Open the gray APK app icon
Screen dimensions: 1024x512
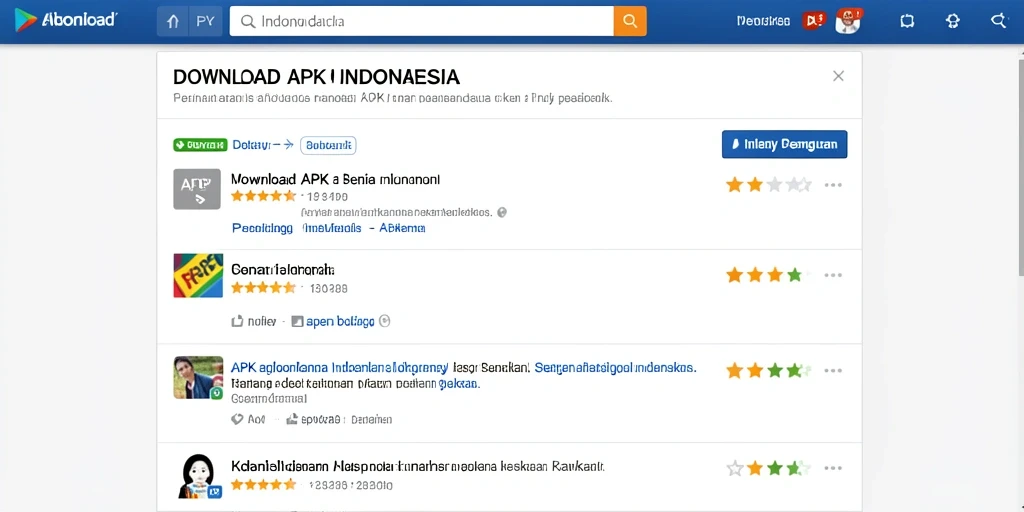pyautogui.click(x=197, y=189)
